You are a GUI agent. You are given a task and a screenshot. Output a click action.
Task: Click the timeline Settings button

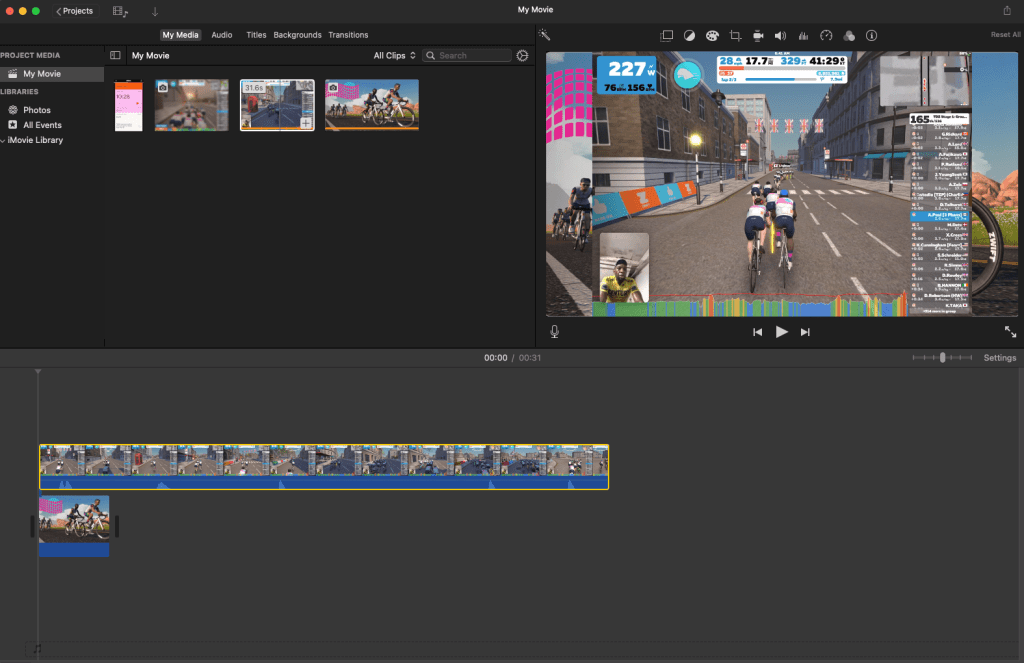tap(999, 358)
